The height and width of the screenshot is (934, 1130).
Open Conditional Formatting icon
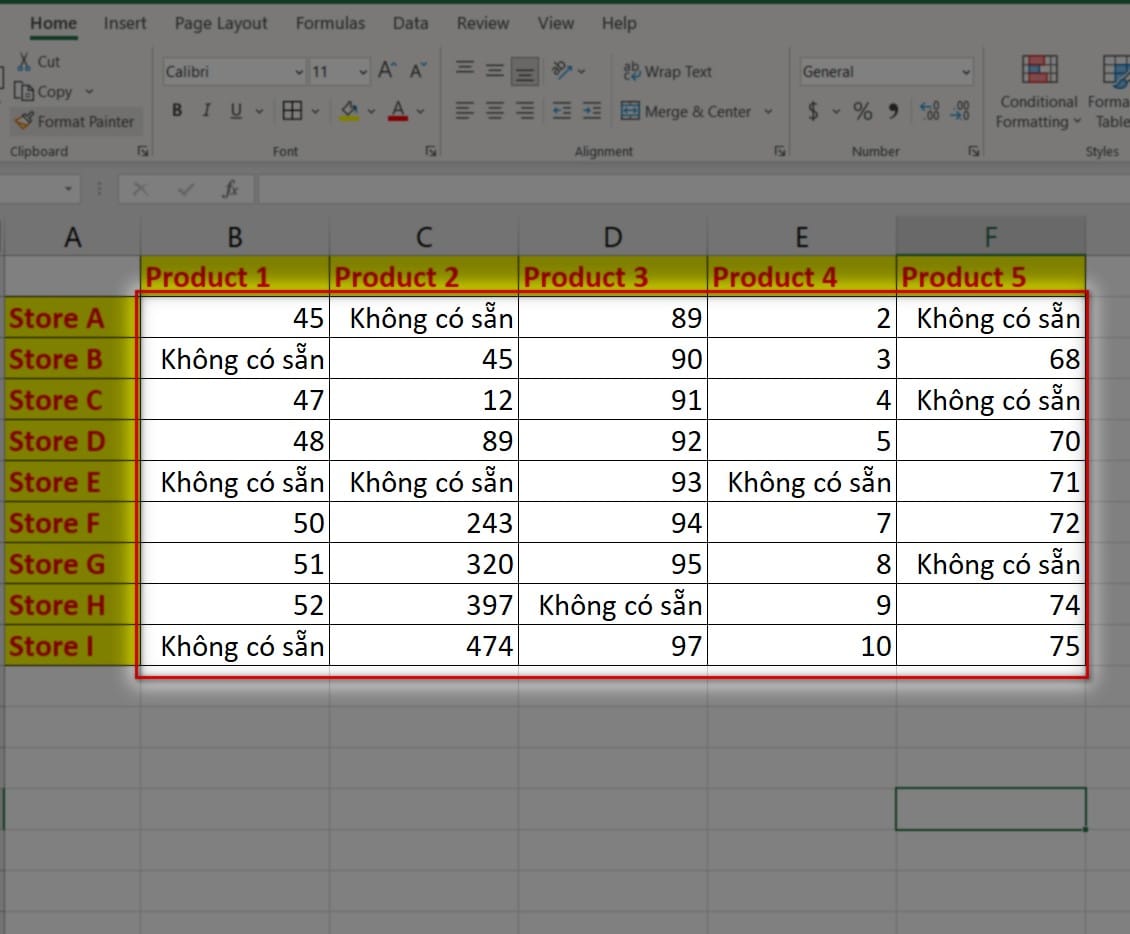[1040, 70]
